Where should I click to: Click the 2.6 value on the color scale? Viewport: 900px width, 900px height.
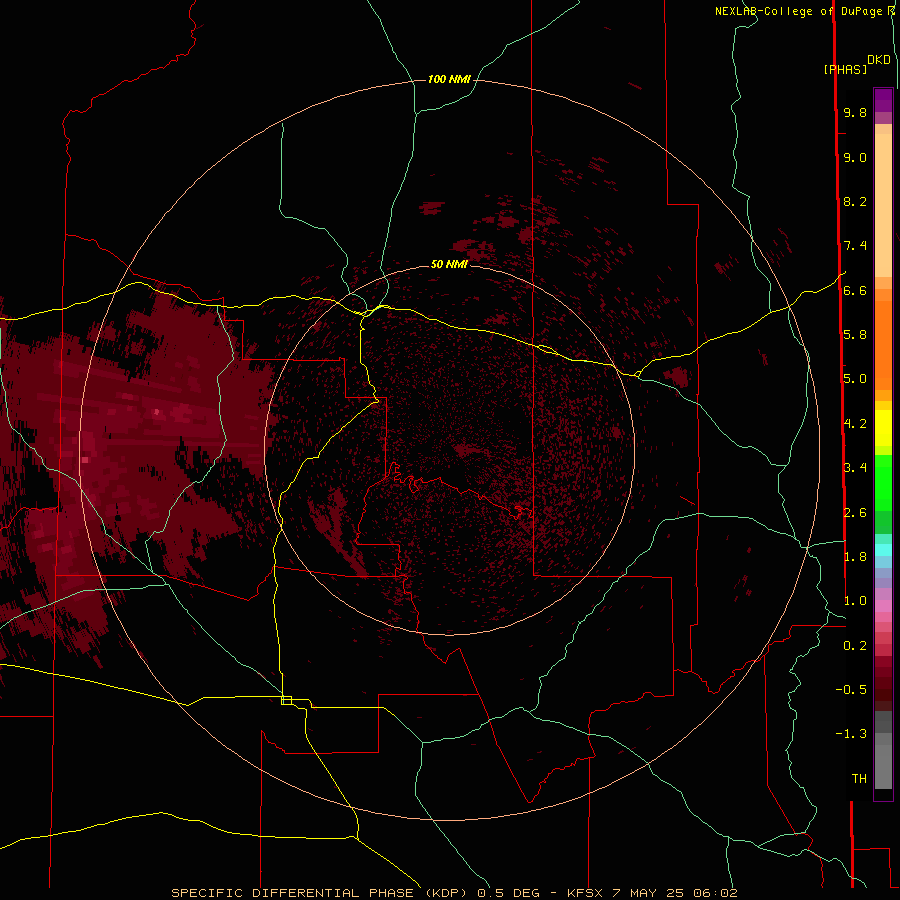[855, 512]
